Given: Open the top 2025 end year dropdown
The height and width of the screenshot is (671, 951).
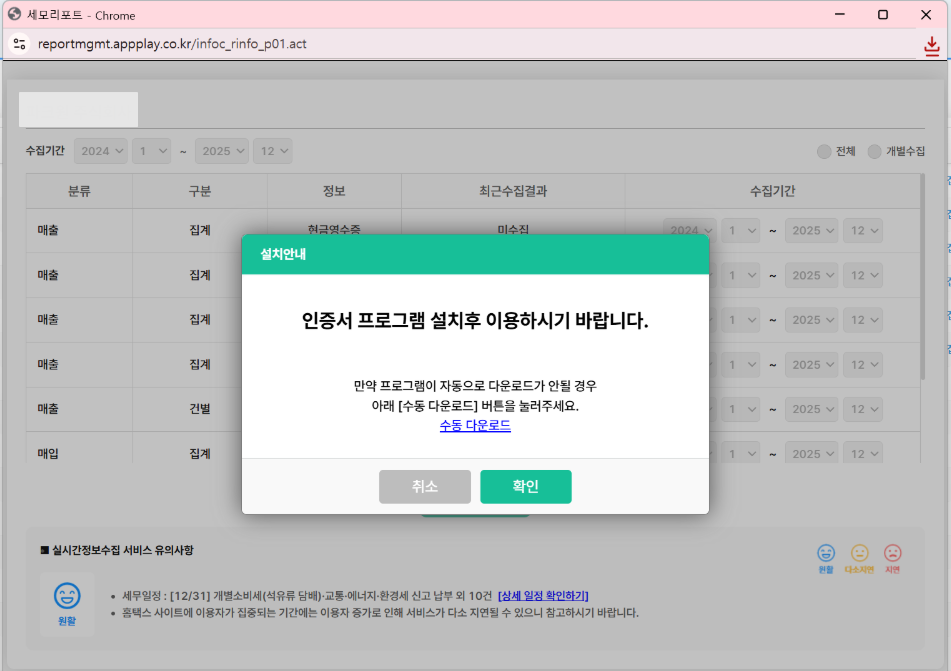Looking at the screenshot, I should (222, 151).
